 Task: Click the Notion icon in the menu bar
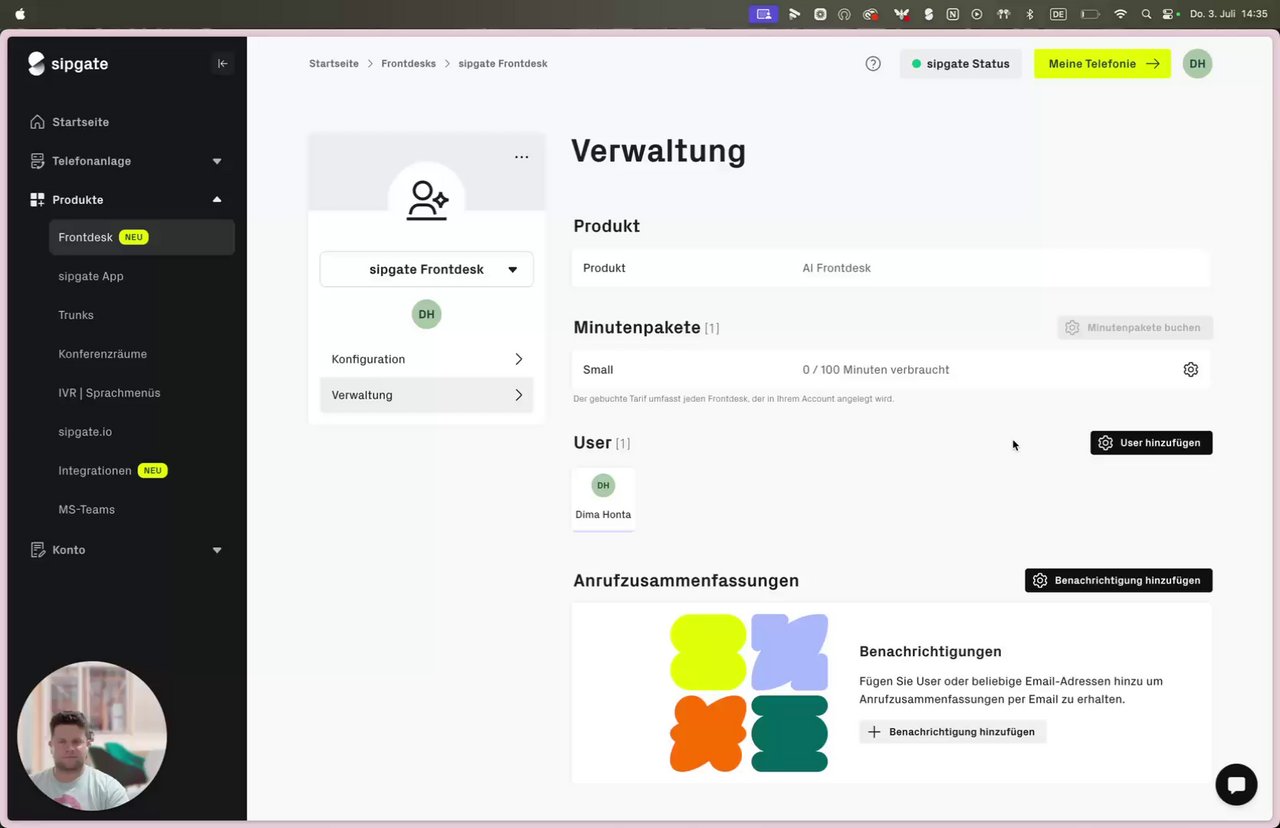(952, 14)
